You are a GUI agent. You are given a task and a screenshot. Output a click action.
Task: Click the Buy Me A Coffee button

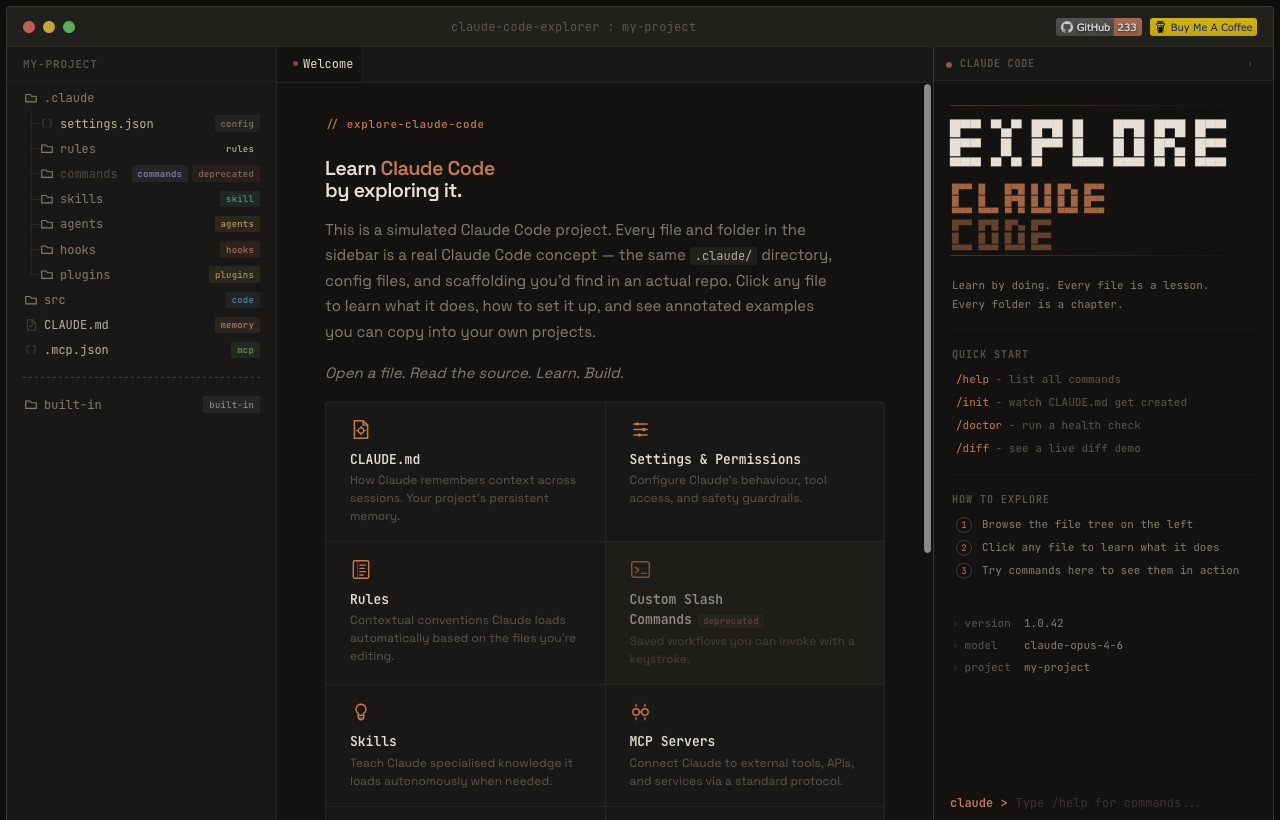point(1203,27)
